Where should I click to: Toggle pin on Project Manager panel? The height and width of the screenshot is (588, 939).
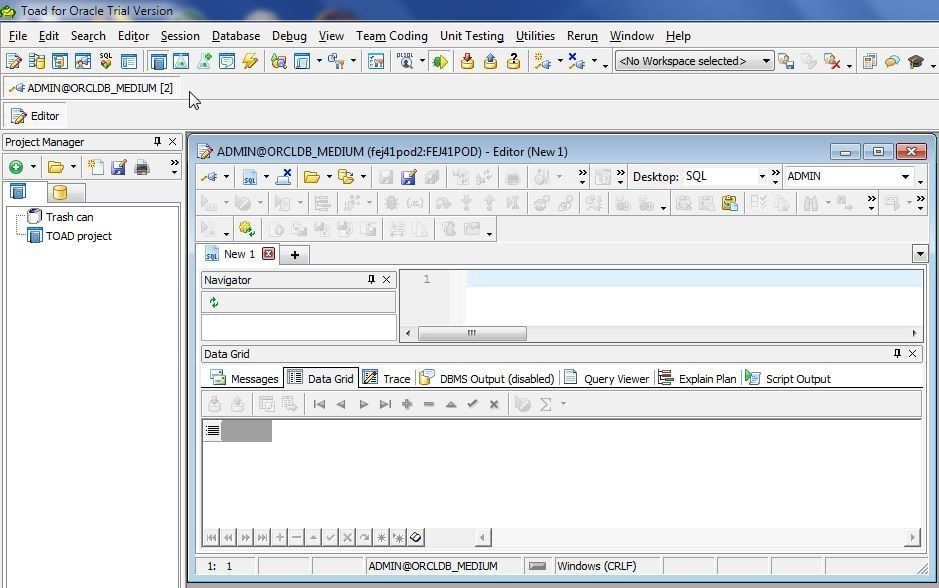tap(157, 141)
